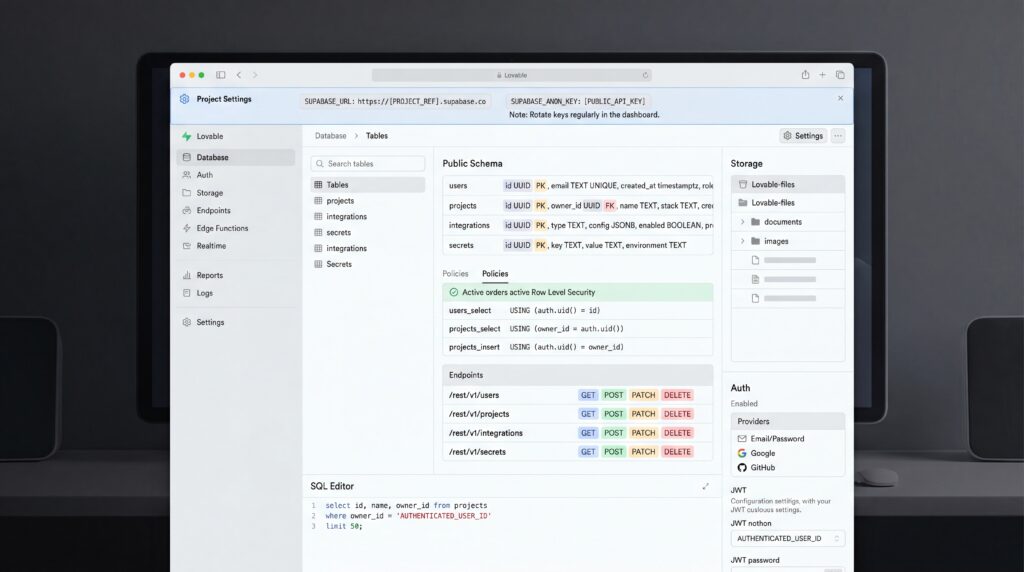Go forward with browser forward arrow
Viewport: 1024px width, 572px height.
tap(255, 75)
